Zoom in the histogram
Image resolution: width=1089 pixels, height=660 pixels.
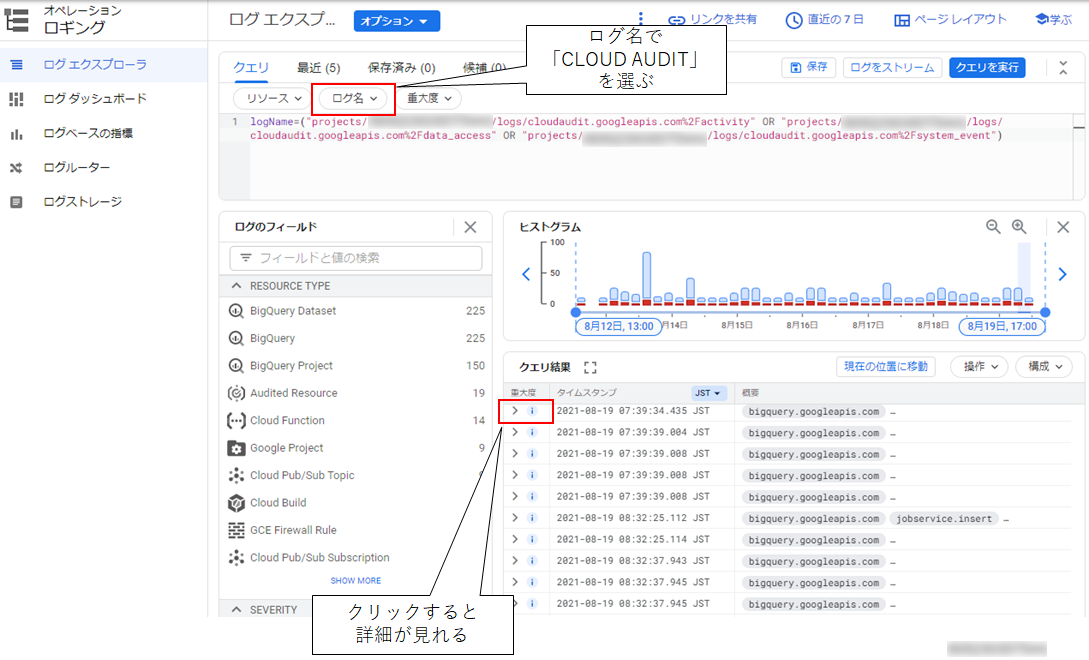click(x=1019, y=227)
